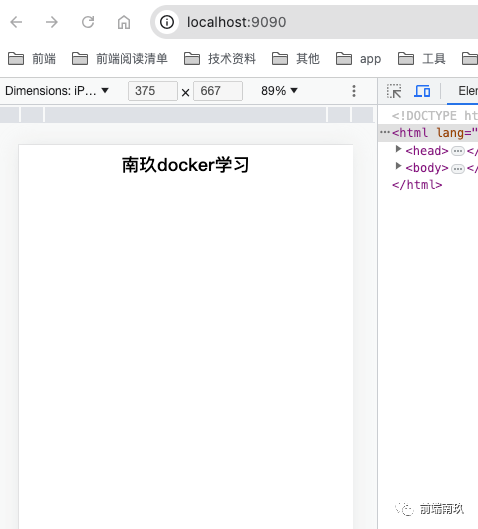The image size is (478, 529).
Task: Toggle the device toolbar mode
Action: tap(422, 91)
